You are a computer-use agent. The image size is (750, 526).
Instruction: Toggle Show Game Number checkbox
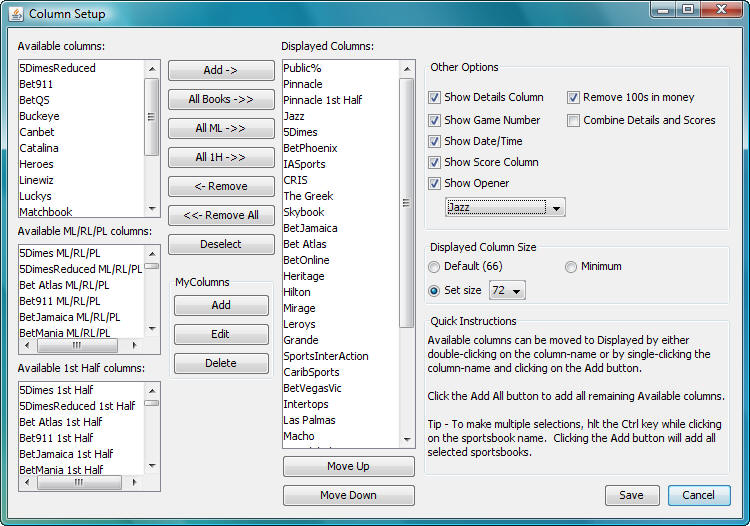pyautogui.click(x=434, y=120)
